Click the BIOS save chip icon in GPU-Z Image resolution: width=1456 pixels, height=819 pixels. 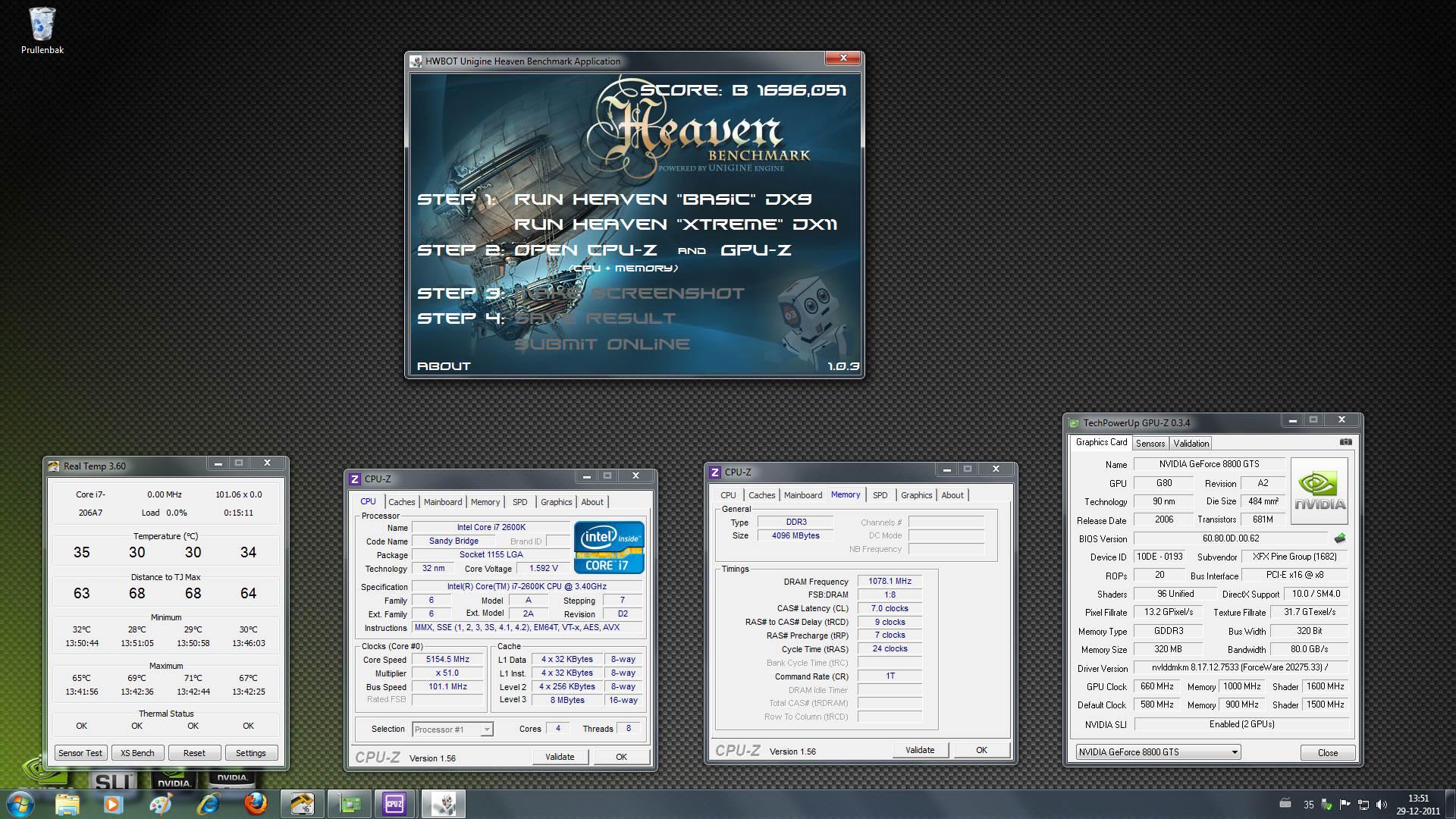[1340, 538]
